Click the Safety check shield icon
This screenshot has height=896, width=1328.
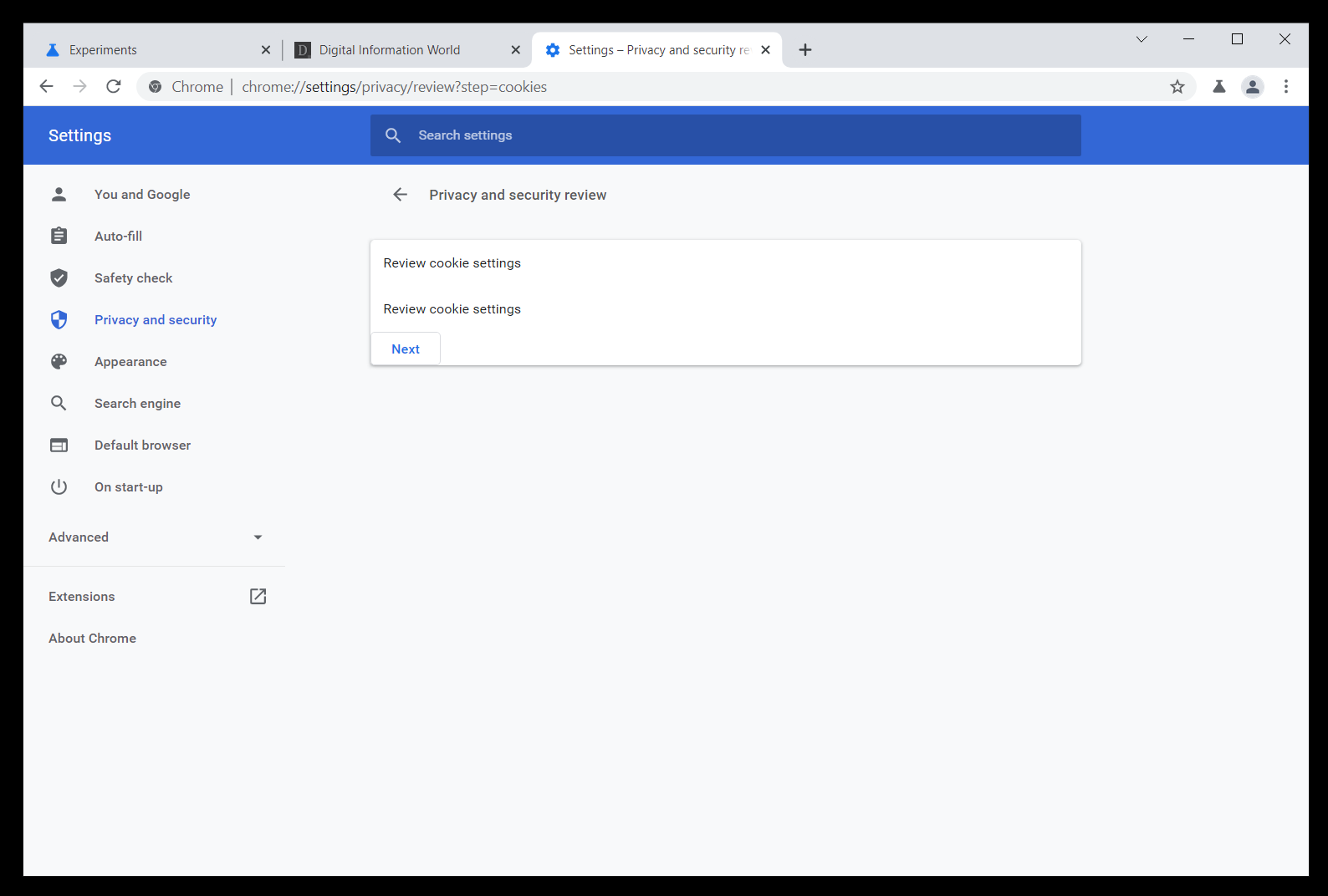point(59,278)
